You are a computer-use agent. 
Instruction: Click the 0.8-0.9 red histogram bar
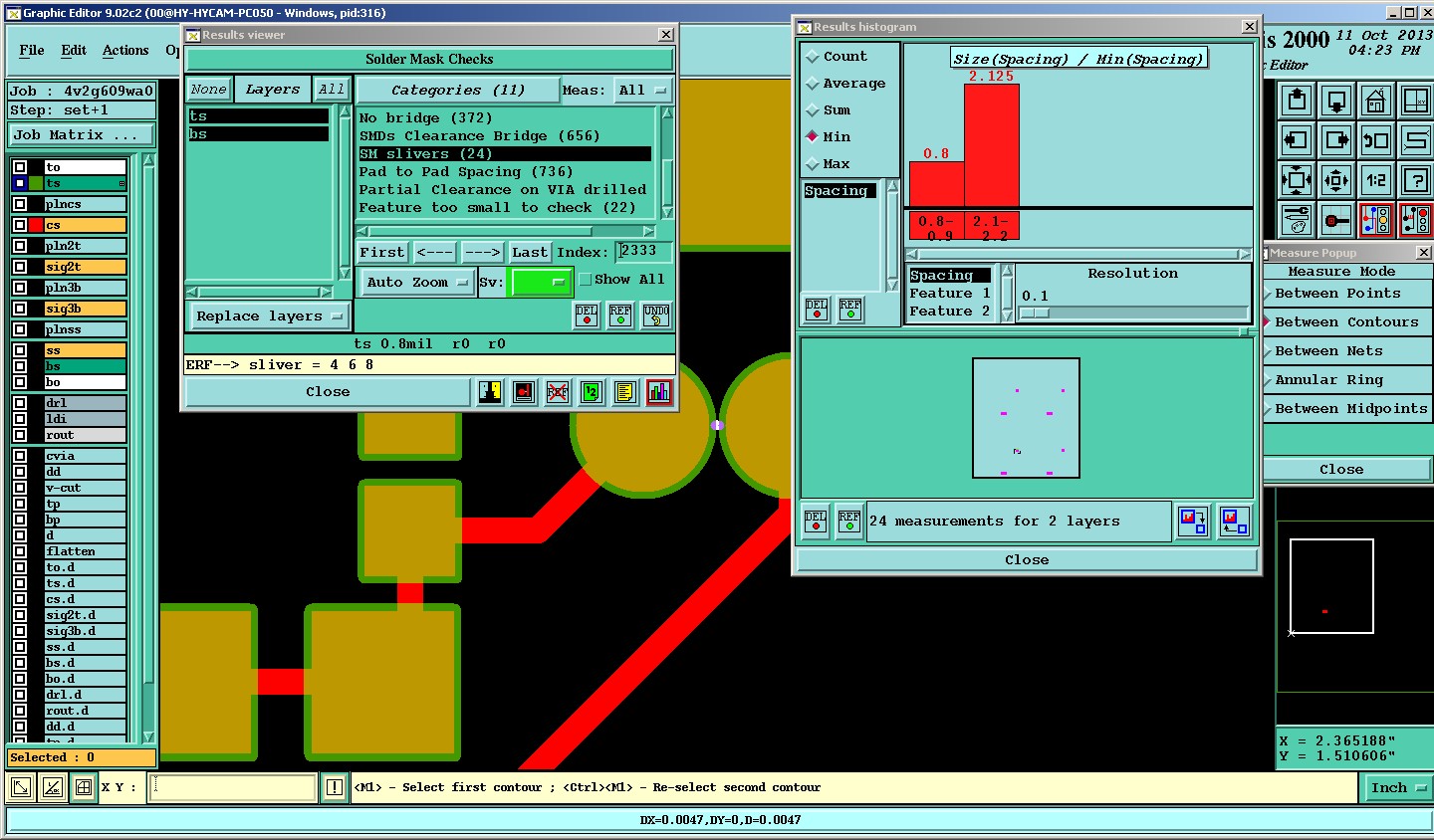[936, 185]
